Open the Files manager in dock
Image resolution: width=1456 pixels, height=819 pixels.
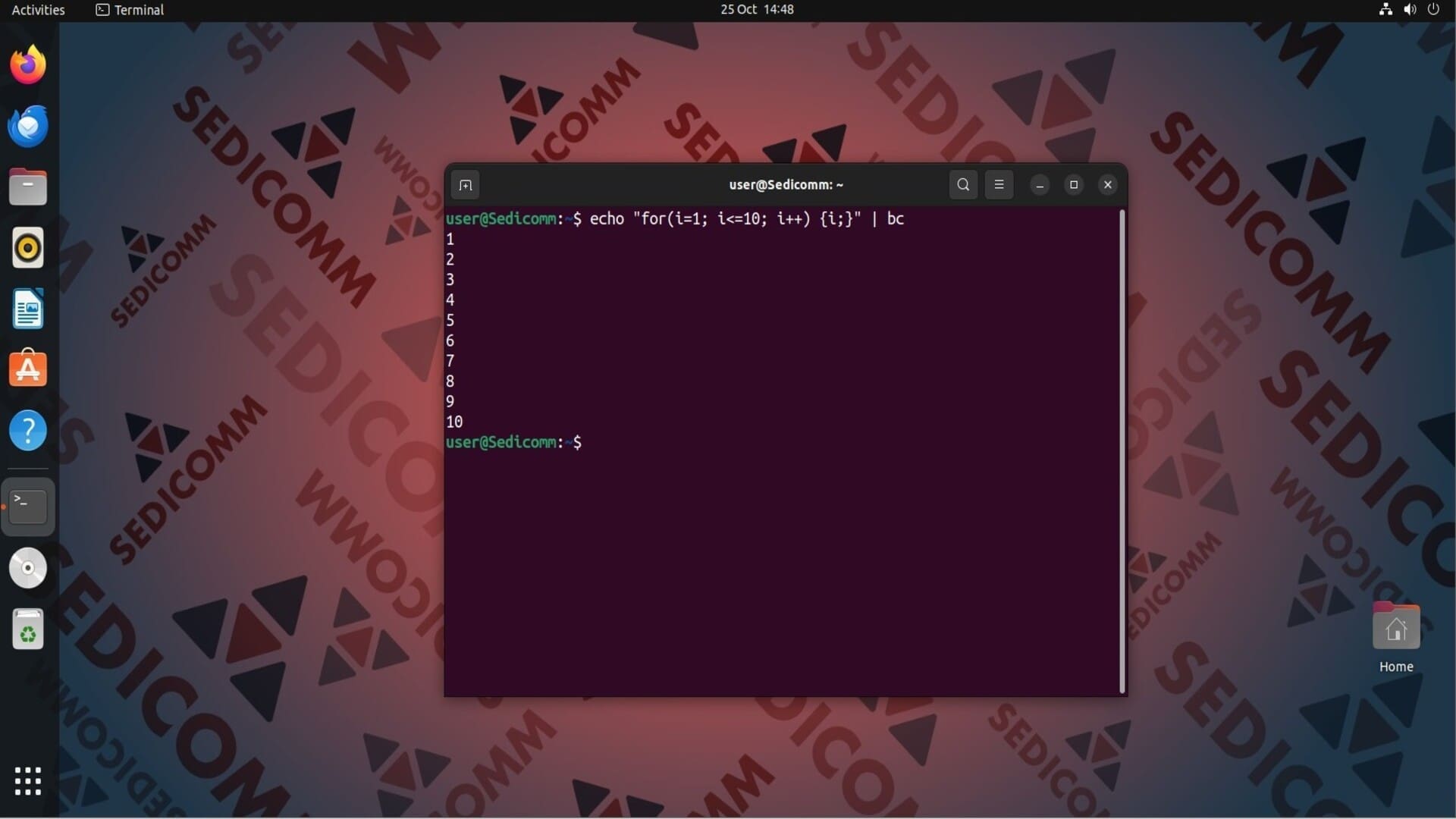click(x=28, y=187)
